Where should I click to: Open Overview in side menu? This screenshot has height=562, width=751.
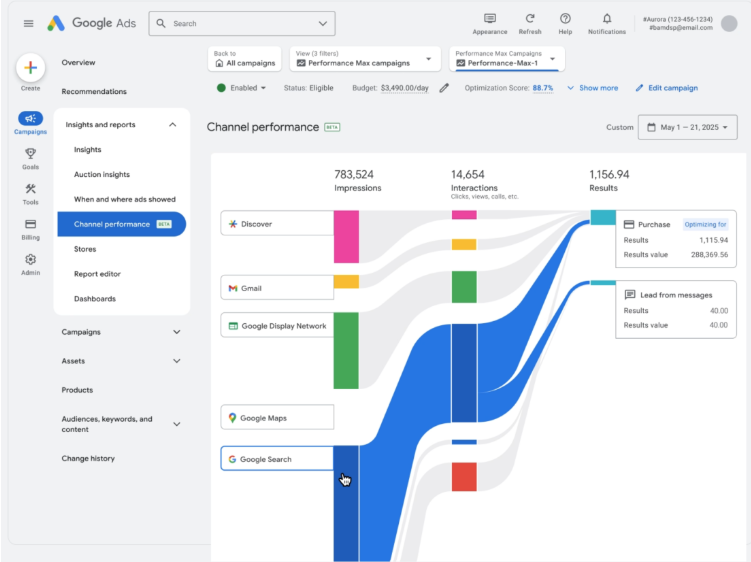click(x=79, y=62)
